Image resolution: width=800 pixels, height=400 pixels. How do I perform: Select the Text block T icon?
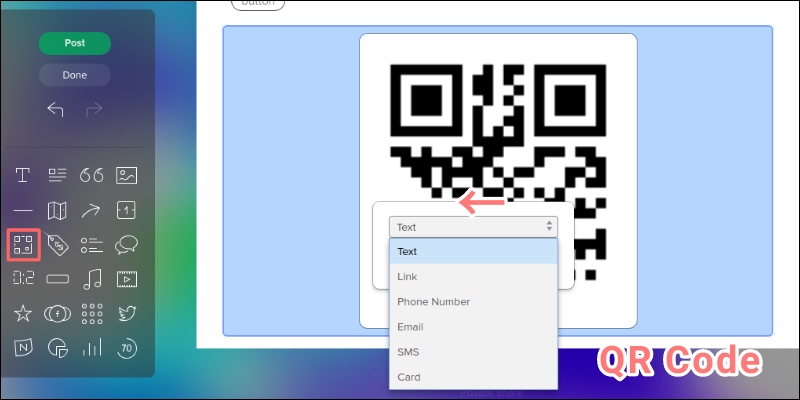22,175
